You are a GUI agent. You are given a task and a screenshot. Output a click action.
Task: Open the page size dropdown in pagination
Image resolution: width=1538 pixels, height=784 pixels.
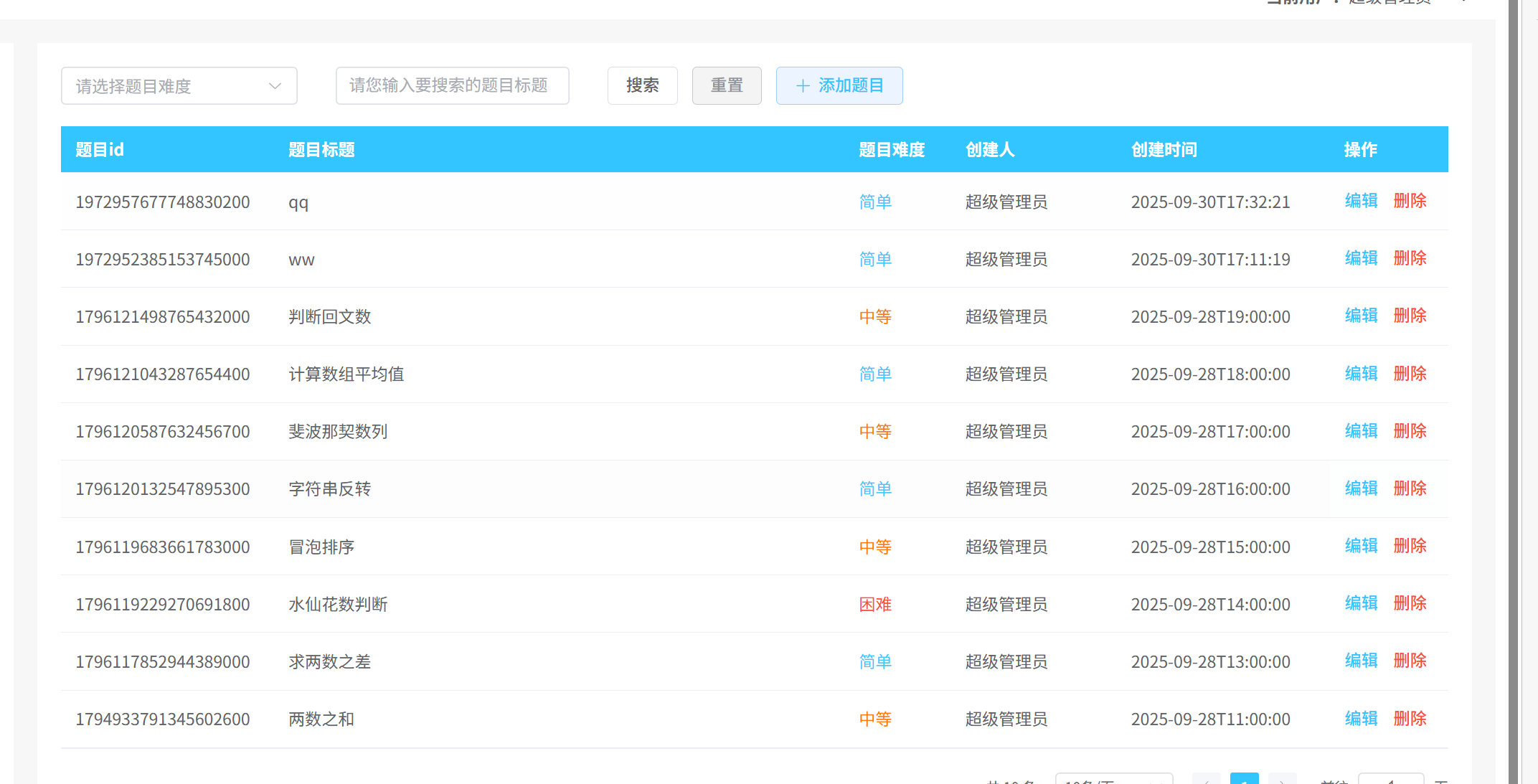[1113, 780]
